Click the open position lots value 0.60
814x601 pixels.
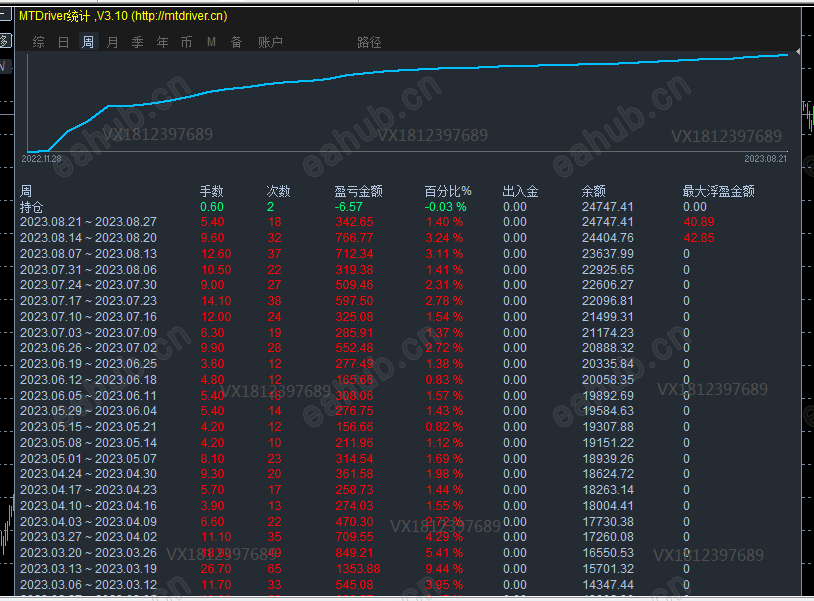(x=212, y=207)
